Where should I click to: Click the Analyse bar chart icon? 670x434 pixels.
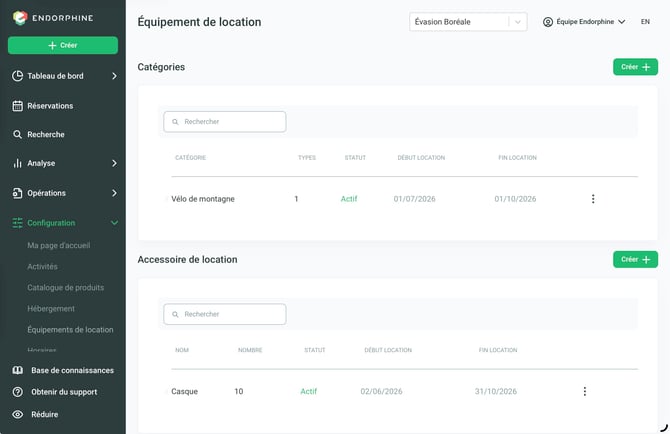(x=17, y=163)
